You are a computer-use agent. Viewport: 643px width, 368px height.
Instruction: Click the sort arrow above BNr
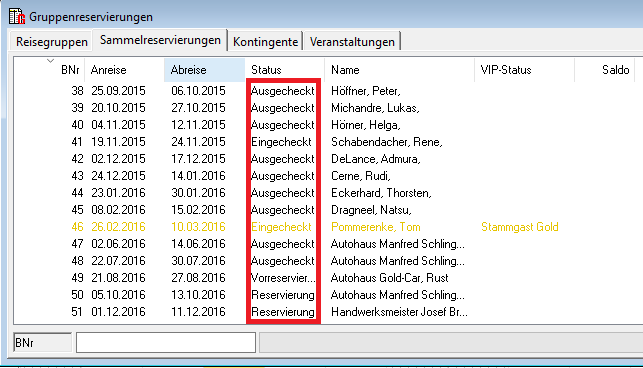pyautogui.click(x=50, y=61)
